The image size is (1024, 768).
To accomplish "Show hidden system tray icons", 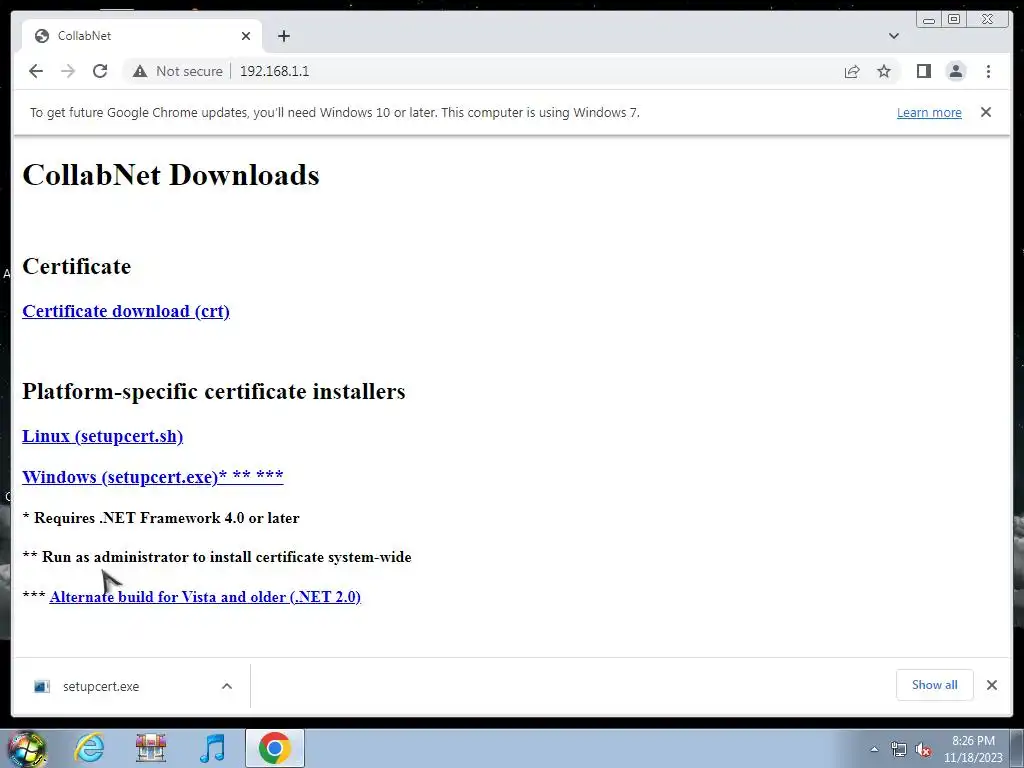I will (874, 749).
